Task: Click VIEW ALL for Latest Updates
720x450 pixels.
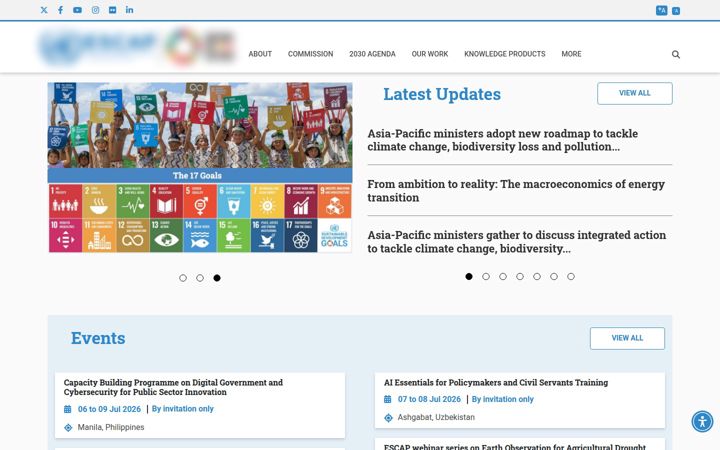Action: pos(635,93)
